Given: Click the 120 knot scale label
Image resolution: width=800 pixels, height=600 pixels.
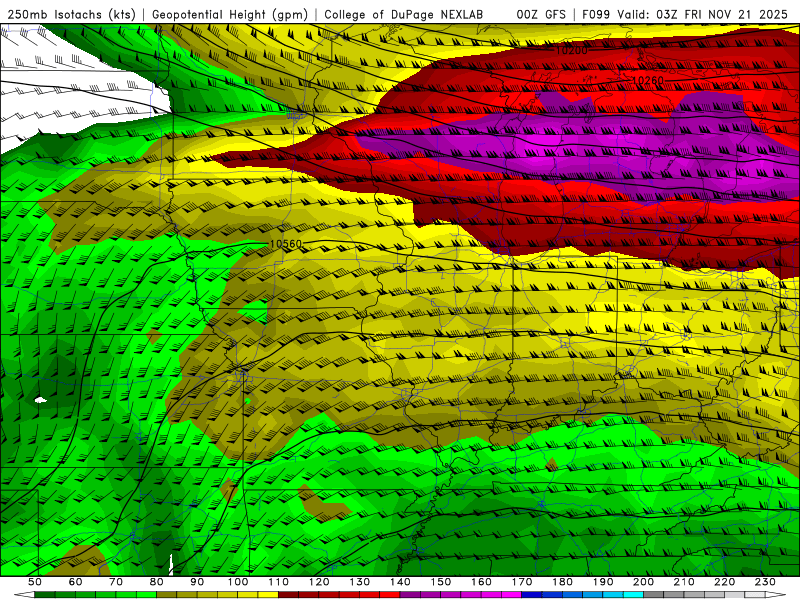Looking at the screenshot, I should 319,582.
